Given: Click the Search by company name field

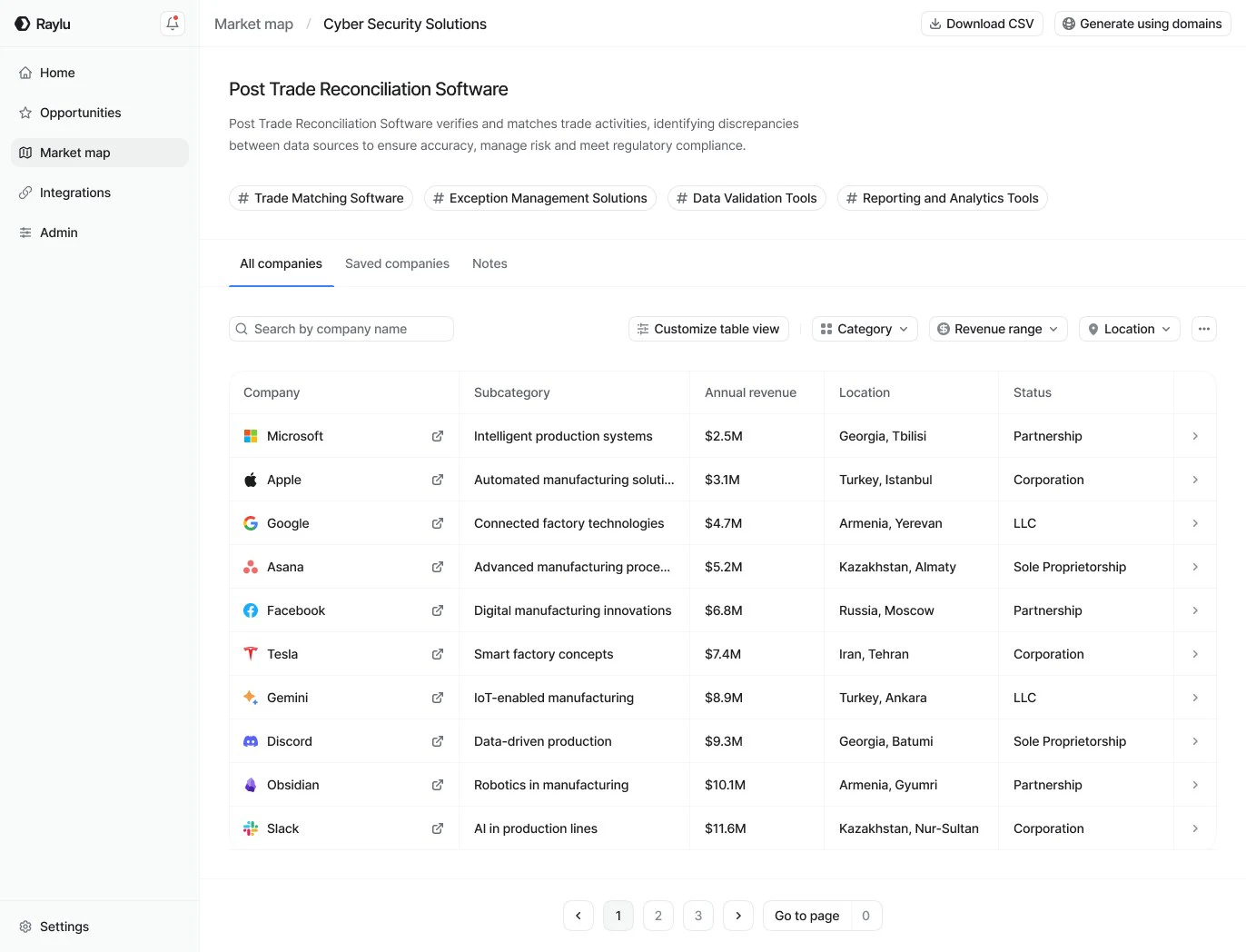Looking at the screenshot, I should 341,329.
